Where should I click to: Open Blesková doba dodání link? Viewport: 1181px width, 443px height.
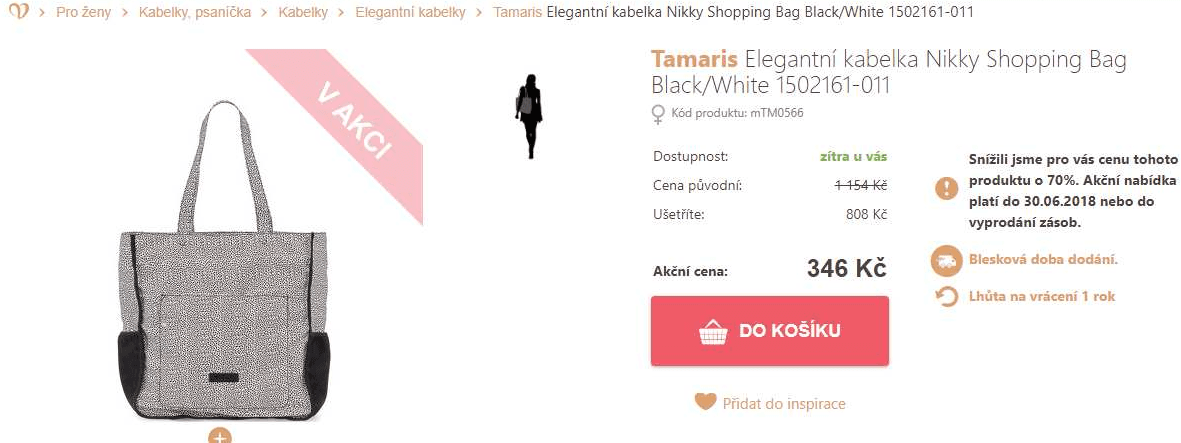1043,260
